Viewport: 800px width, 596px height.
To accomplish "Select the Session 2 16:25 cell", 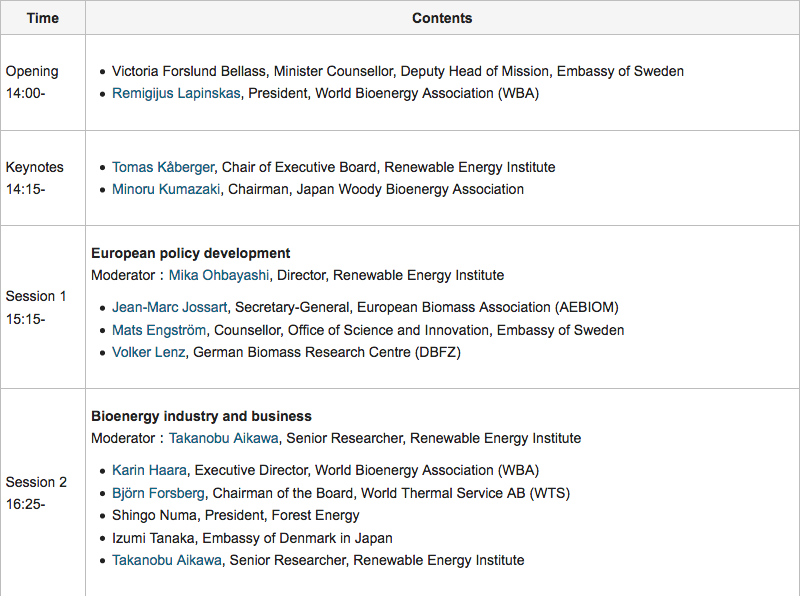I will point(43,493).
